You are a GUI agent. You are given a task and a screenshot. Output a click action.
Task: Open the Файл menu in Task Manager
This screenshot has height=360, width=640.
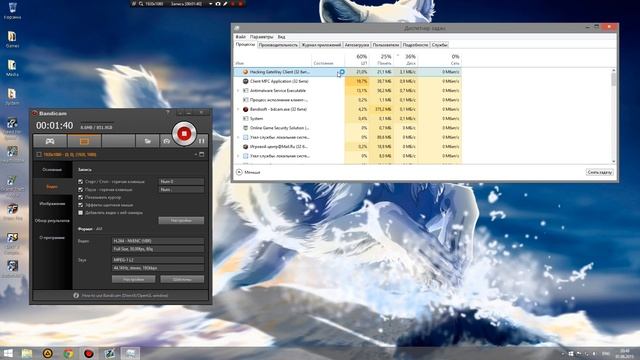click(241, 37)
